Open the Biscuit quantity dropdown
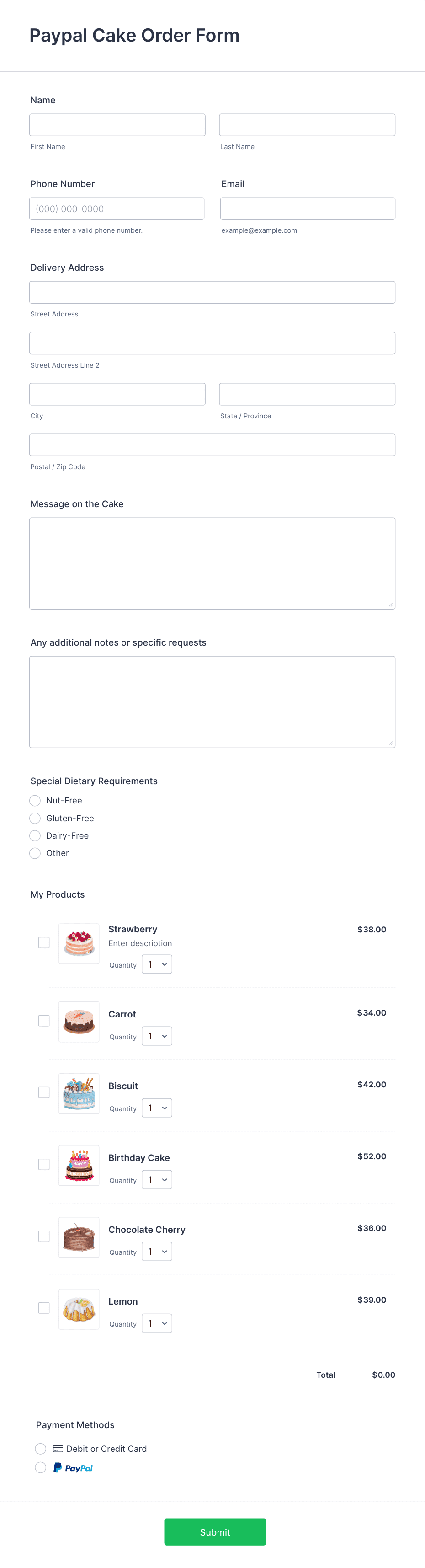This screenshot has height=1568, width=425. [157, 1108]
